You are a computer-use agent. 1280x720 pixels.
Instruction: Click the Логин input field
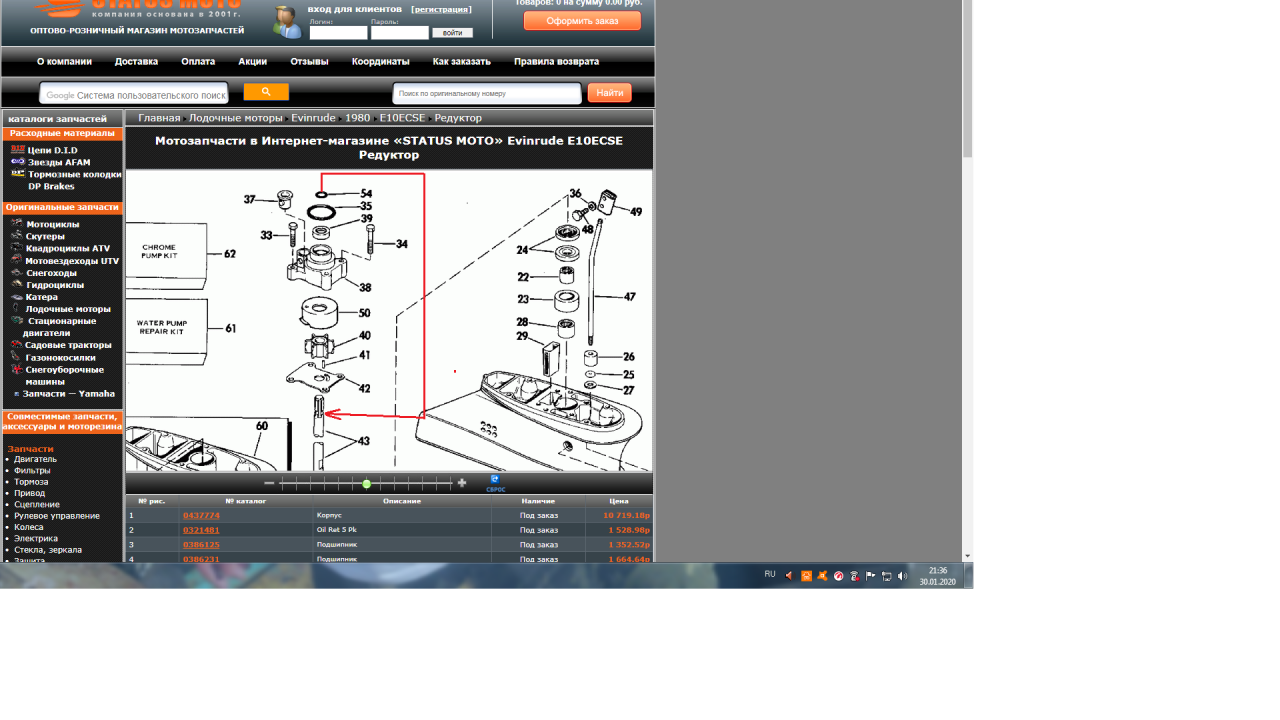339,33
